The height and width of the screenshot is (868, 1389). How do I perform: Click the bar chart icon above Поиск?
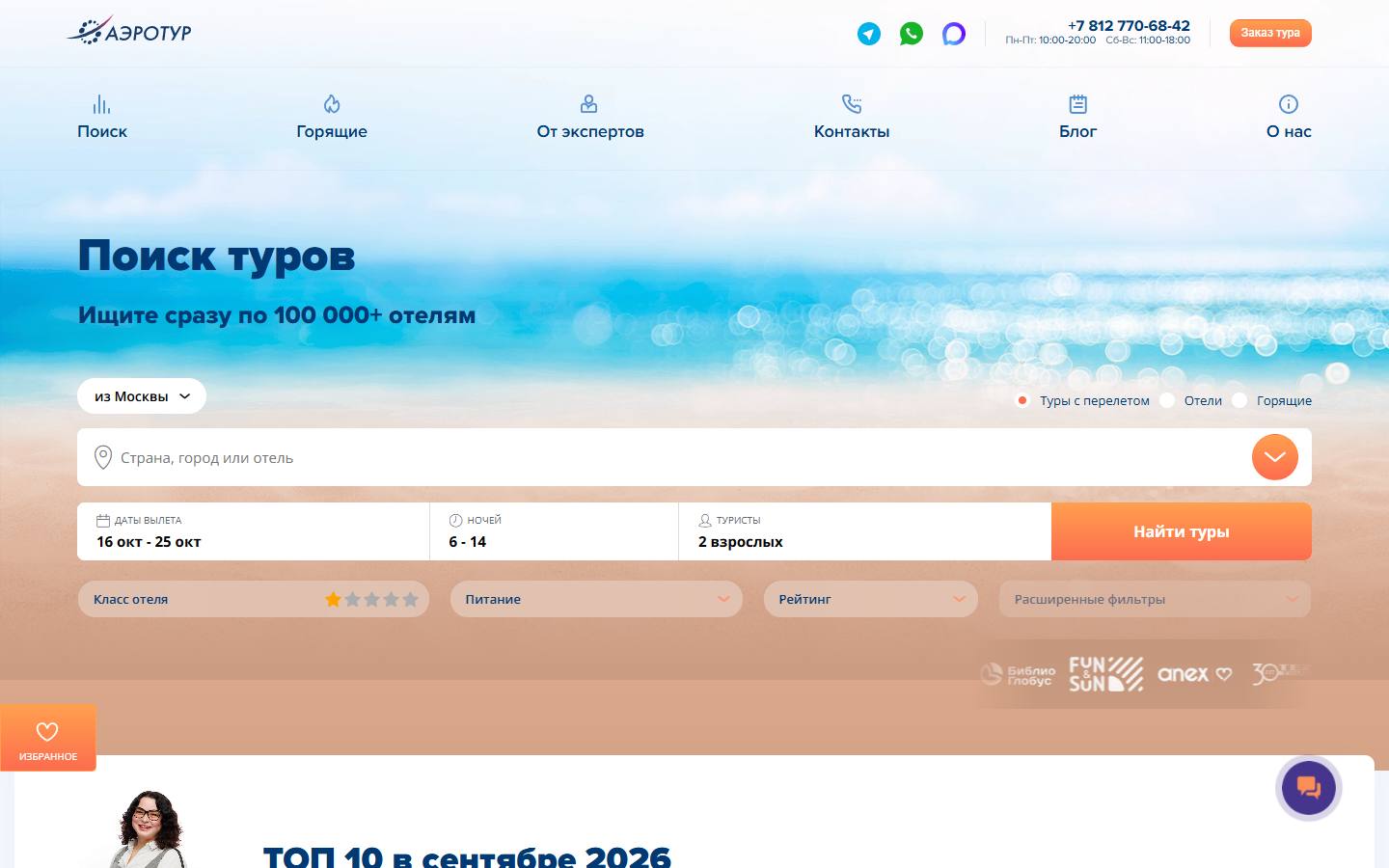click(101, 104)
